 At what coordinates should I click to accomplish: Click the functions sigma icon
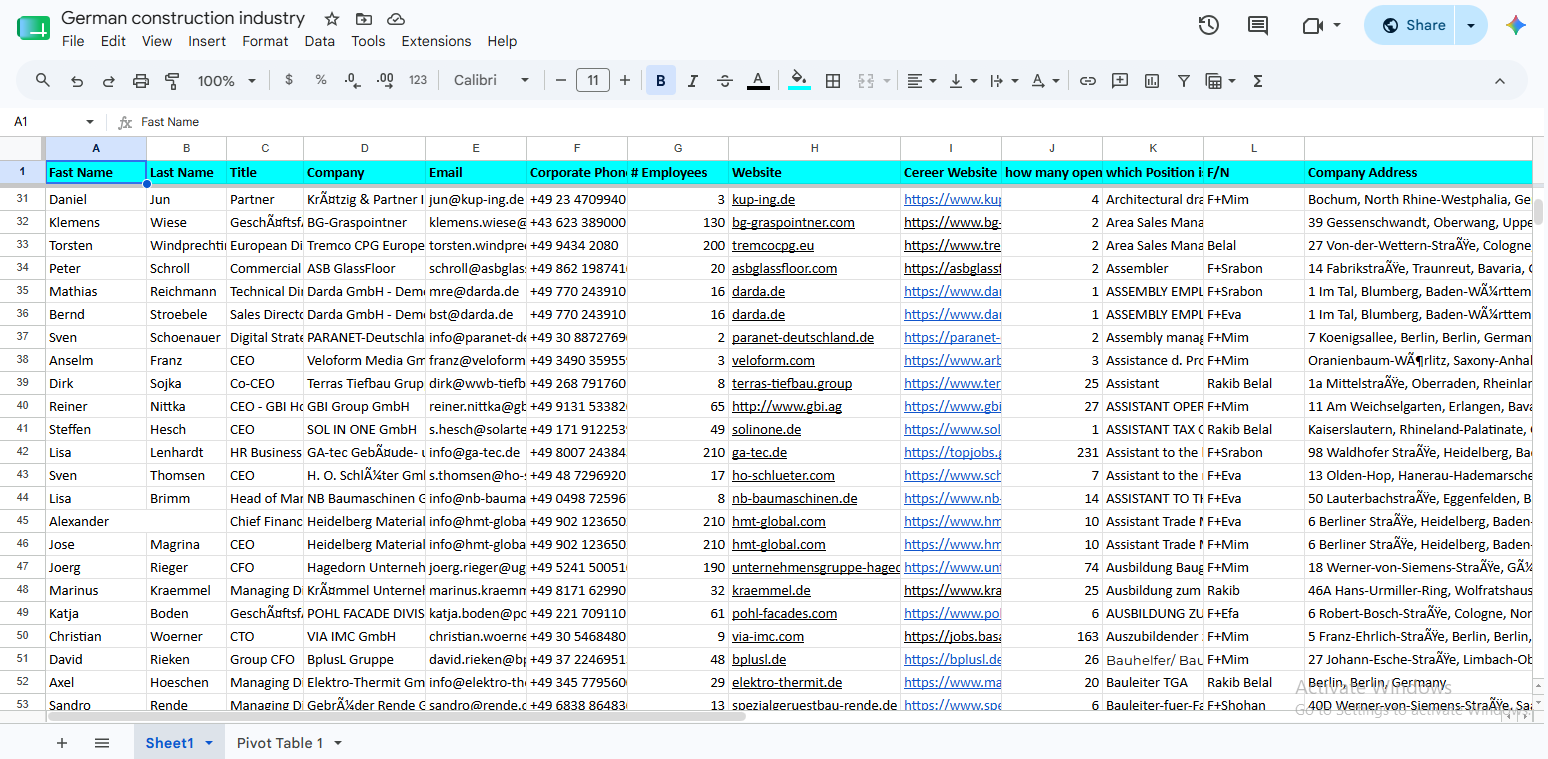[1258, 81]
